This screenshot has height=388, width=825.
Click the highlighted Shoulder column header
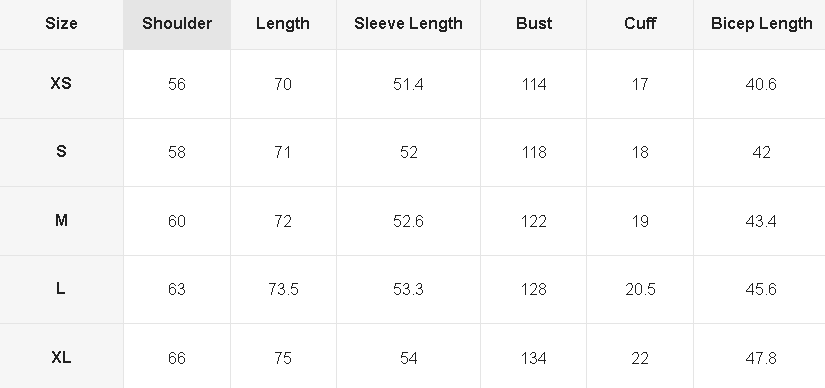coord(177,24)
